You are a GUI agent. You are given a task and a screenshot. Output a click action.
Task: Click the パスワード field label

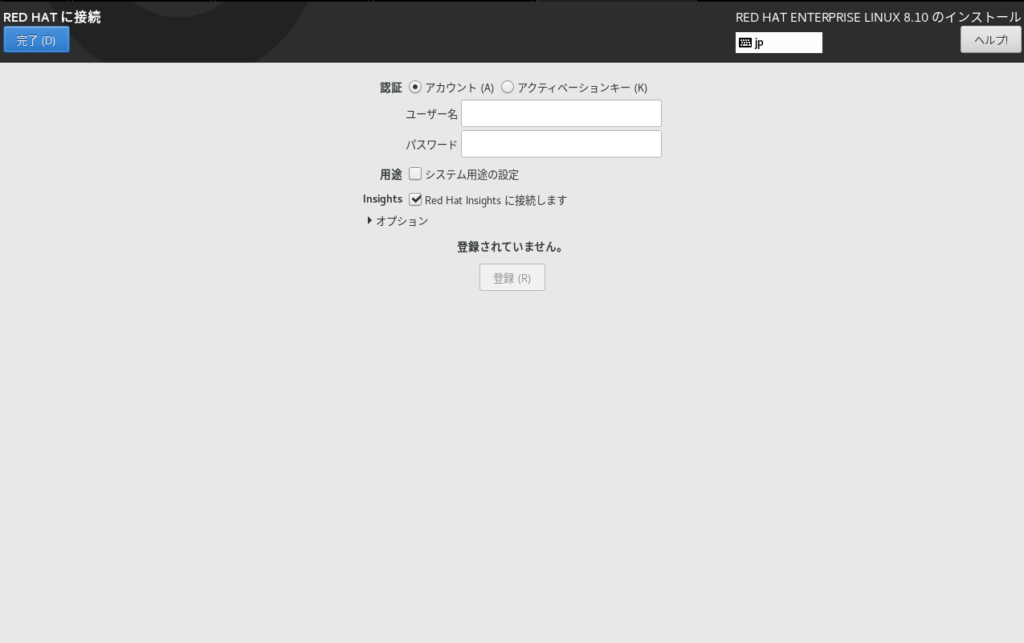coord(431,144)
